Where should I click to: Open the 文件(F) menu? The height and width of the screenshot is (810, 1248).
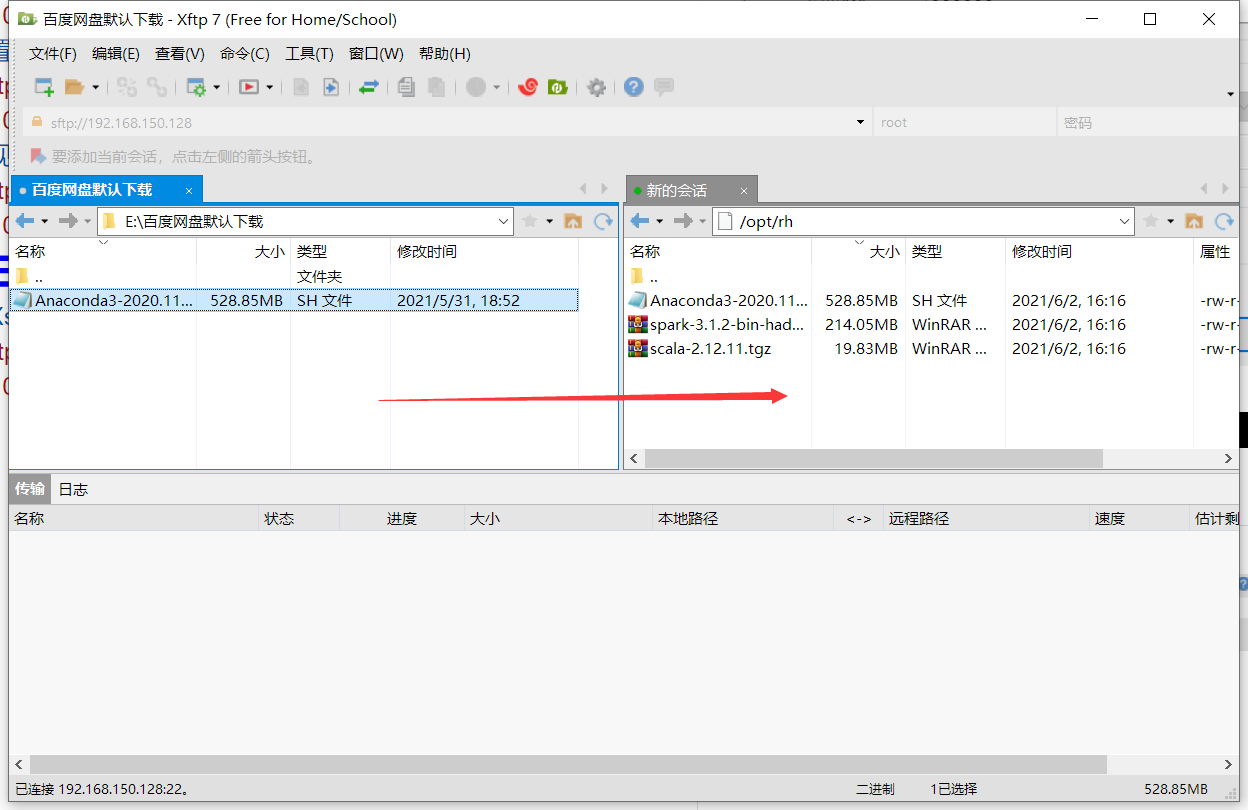pyautogui.click(x=53, y=54)
